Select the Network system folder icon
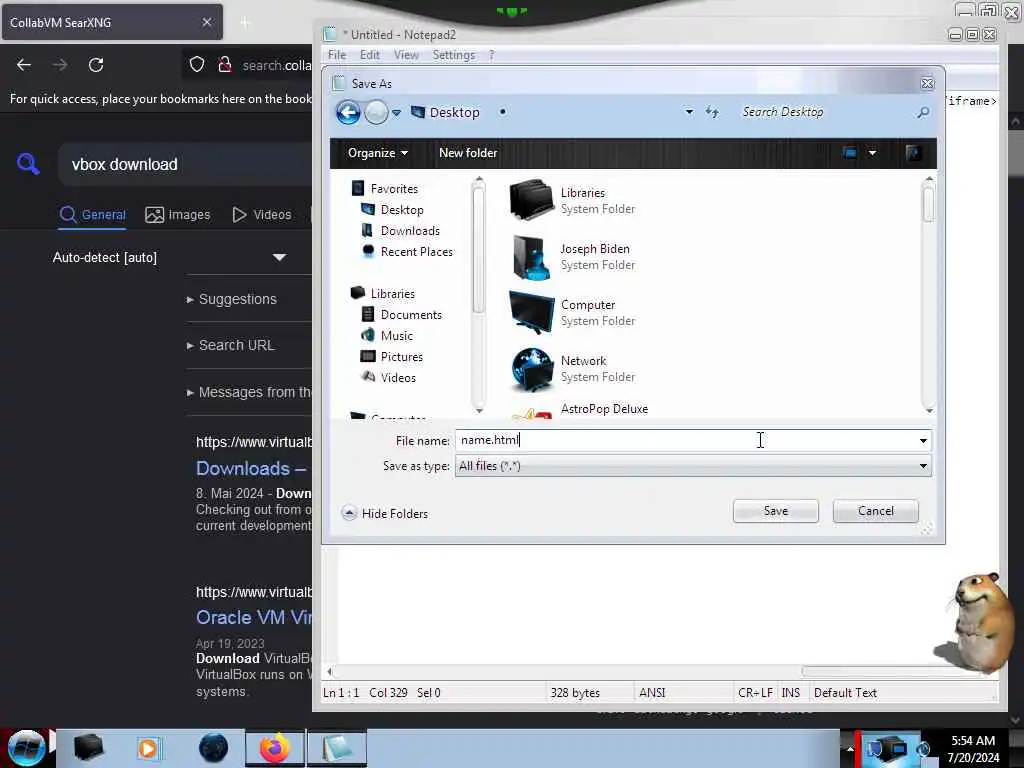This screenshot has width=1024, height=768. 532,369
